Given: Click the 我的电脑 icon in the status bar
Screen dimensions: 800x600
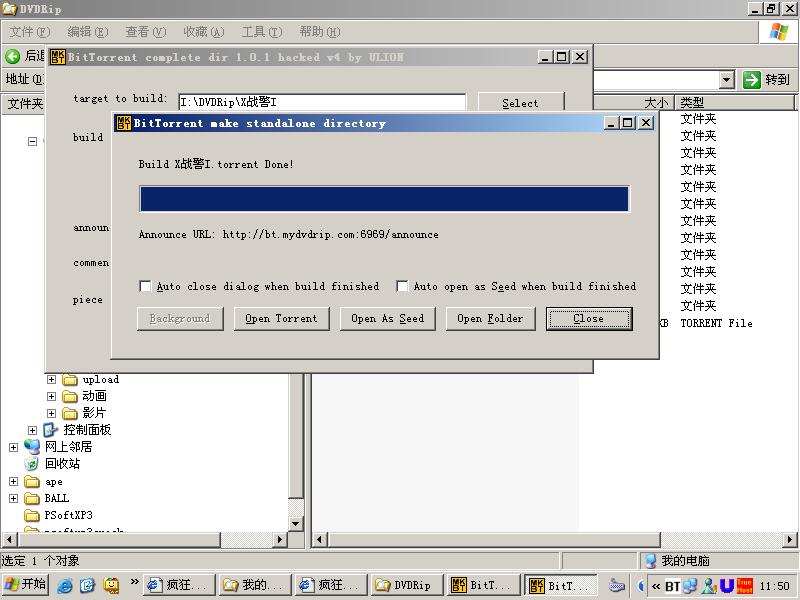Looking at the screenshot, I should (651, 561).
